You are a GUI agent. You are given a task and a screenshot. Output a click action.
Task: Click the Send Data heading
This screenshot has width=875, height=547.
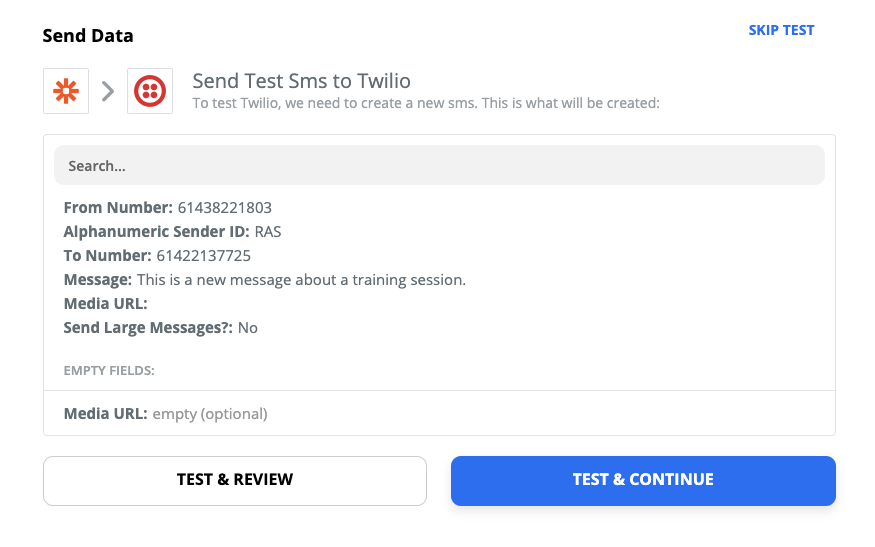coord(88,36)
